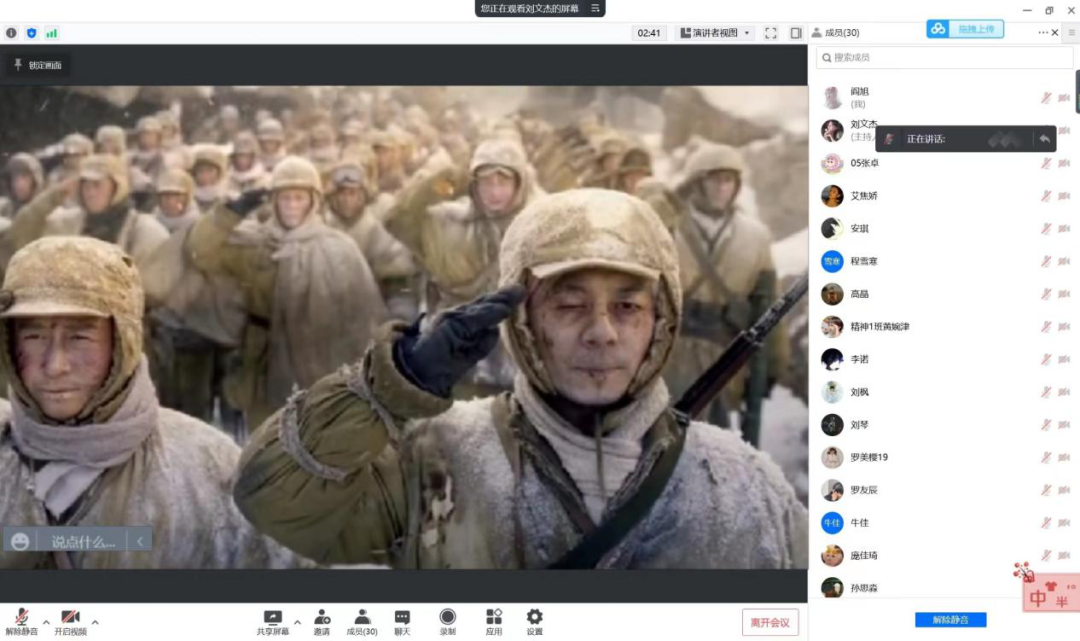The height and width of the screenshot is (641, 1080).
Task: Open the network signal strength icon
Action: click(51, 33)
